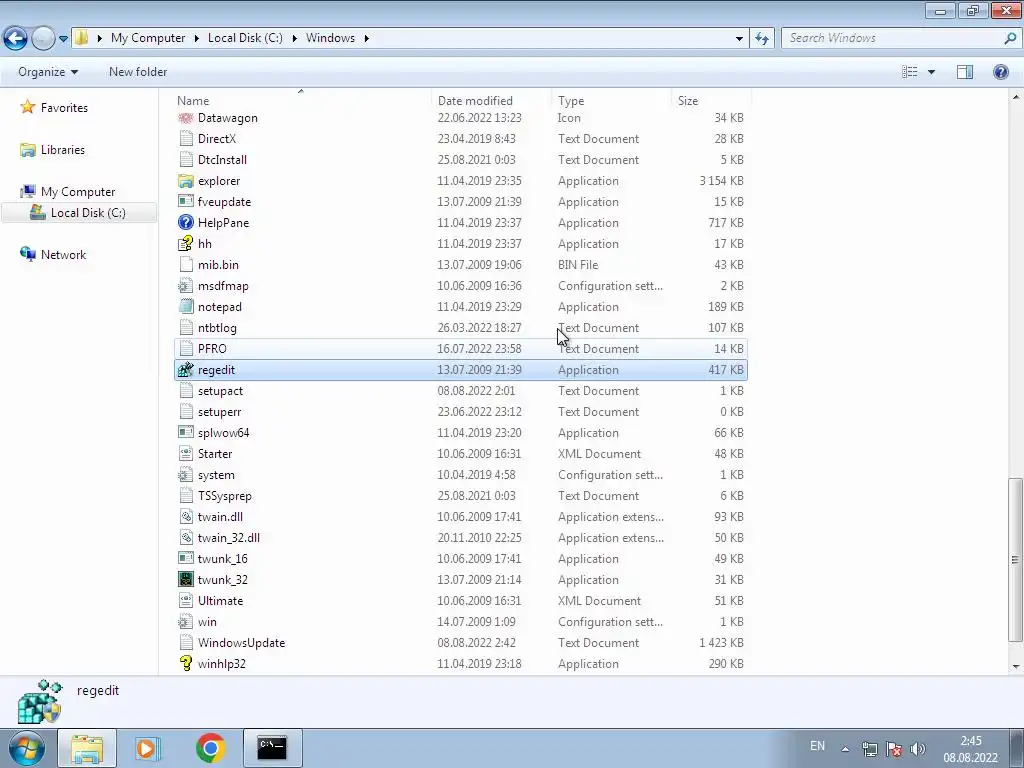Open the Windows Start button
This screenshot has height=768, width=1024.
tap(27, 748)
